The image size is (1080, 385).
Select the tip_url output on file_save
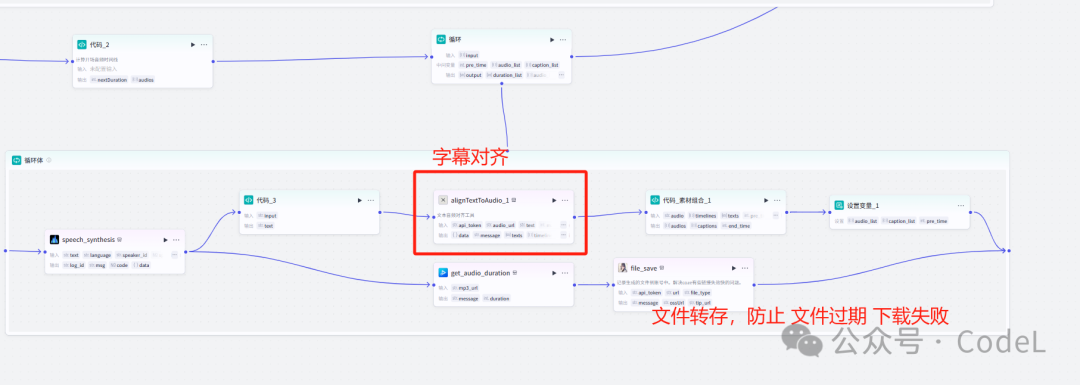click(x=699, y=302)
